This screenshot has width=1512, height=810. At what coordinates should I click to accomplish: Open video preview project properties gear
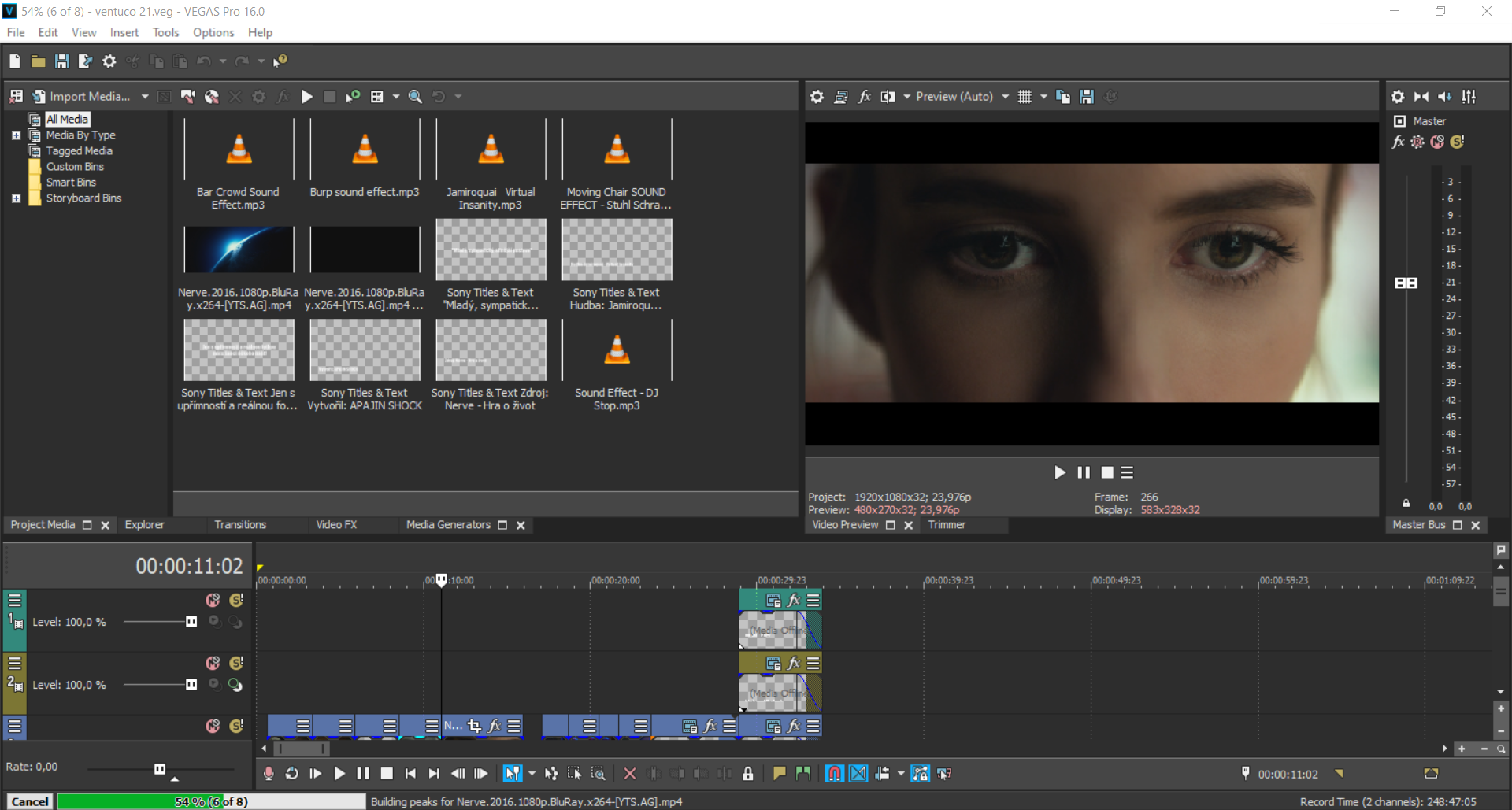click(x=817, y=97)
